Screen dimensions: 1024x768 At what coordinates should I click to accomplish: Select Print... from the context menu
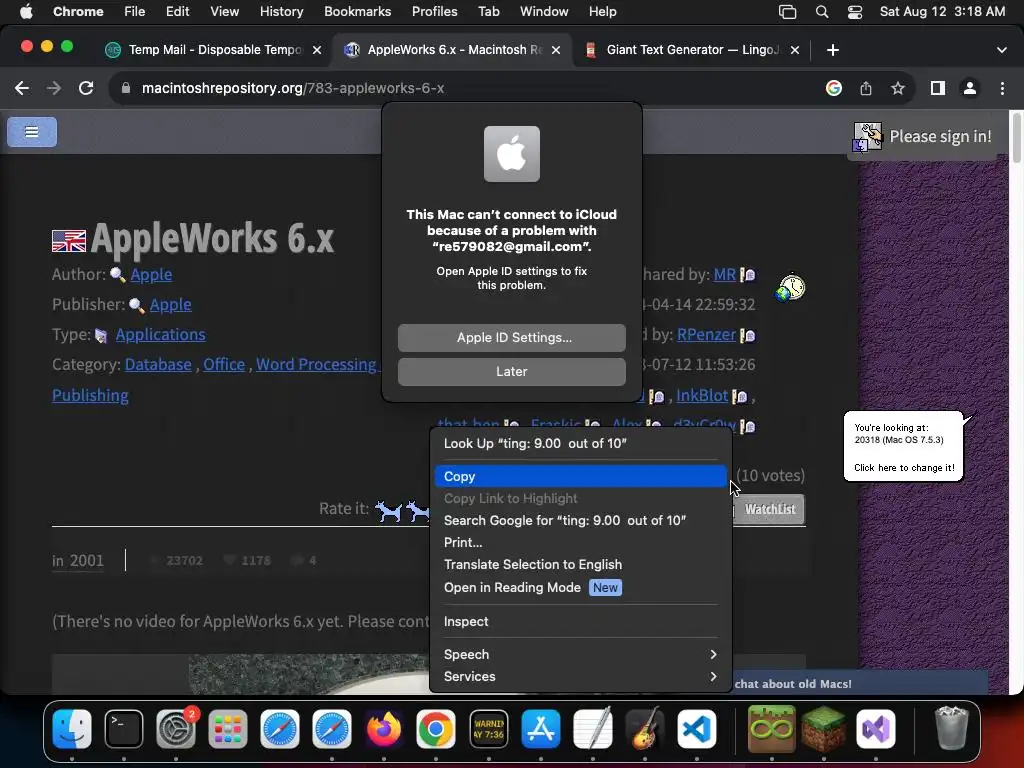(580, 543)
